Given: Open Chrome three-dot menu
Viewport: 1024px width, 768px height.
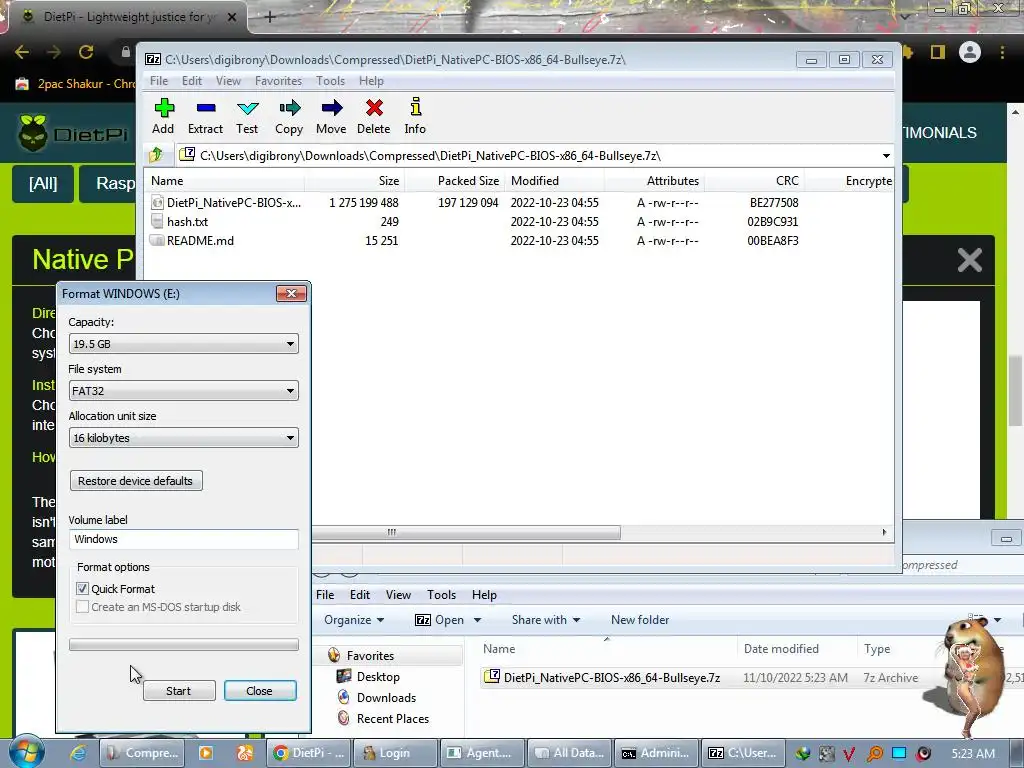Looking at the screenshot, I should point(1002,52).
